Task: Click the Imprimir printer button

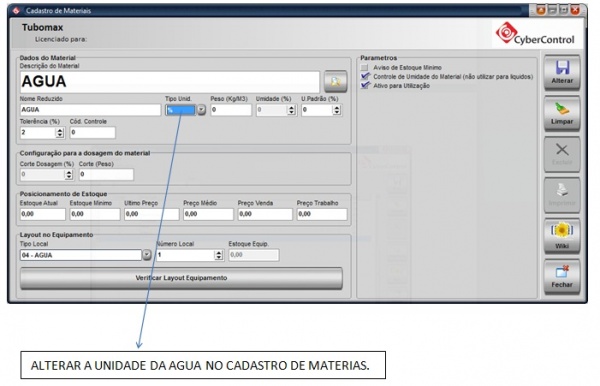Action: pos(562,195)
